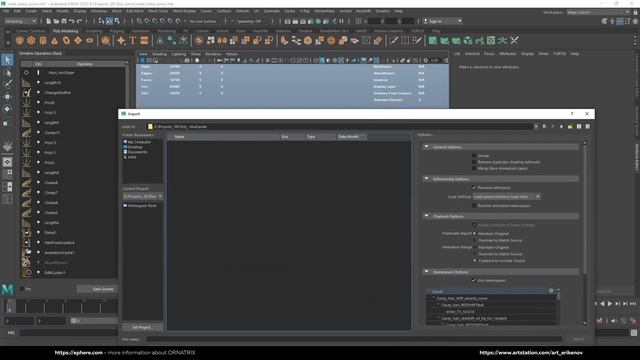Image resolution: width=640 pixels, height=360 pixels.
Task: Click the polygon Plane shelf icon
Action: click(x=78, y=40)
